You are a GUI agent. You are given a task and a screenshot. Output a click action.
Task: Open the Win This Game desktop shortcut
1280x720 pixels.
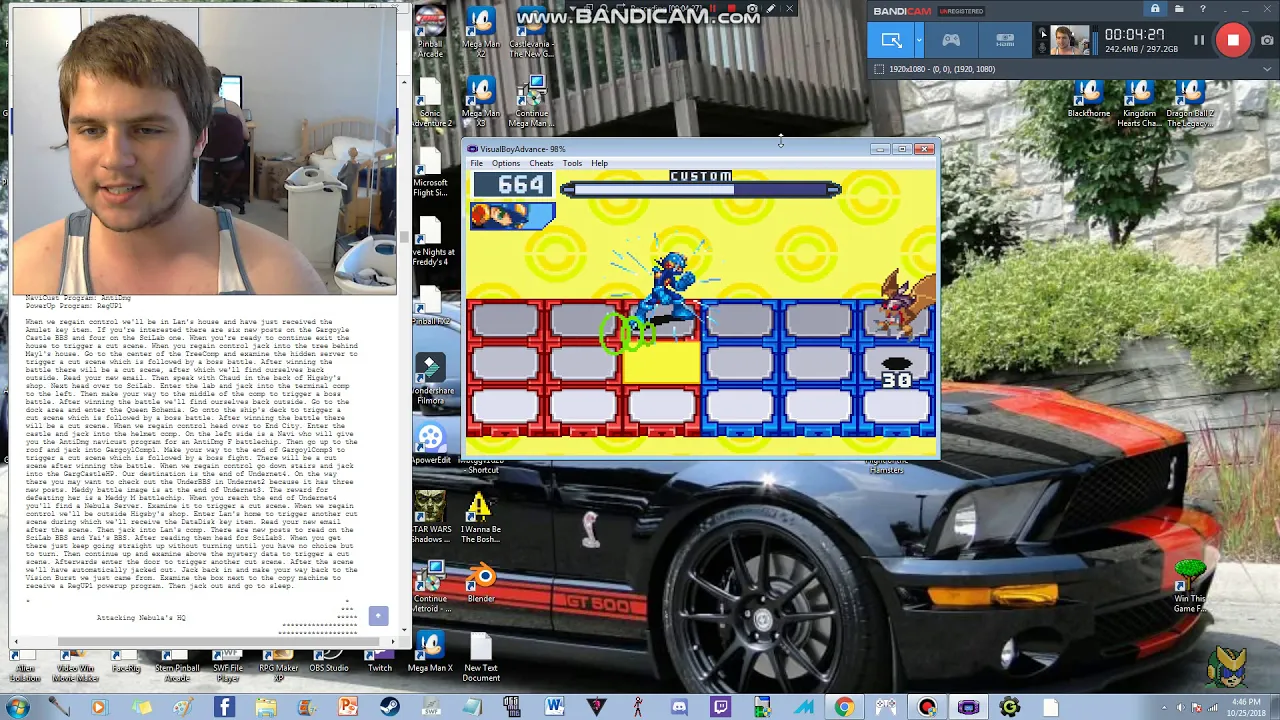point(1190,588)
